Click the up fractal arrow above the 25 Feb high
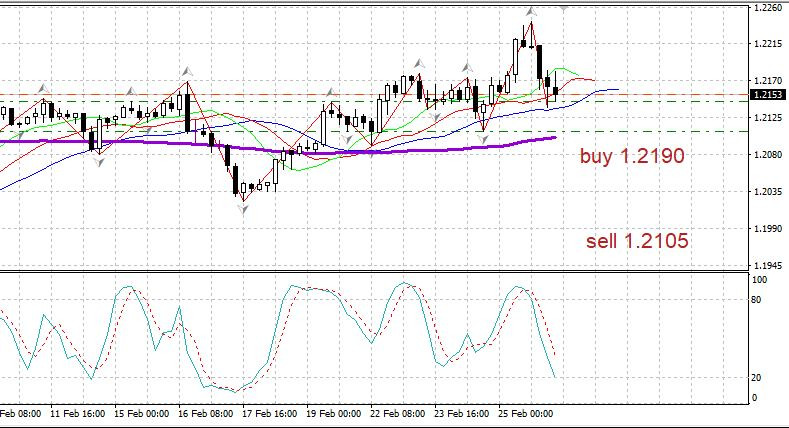 pyautogui.click(x=531, y=11)
